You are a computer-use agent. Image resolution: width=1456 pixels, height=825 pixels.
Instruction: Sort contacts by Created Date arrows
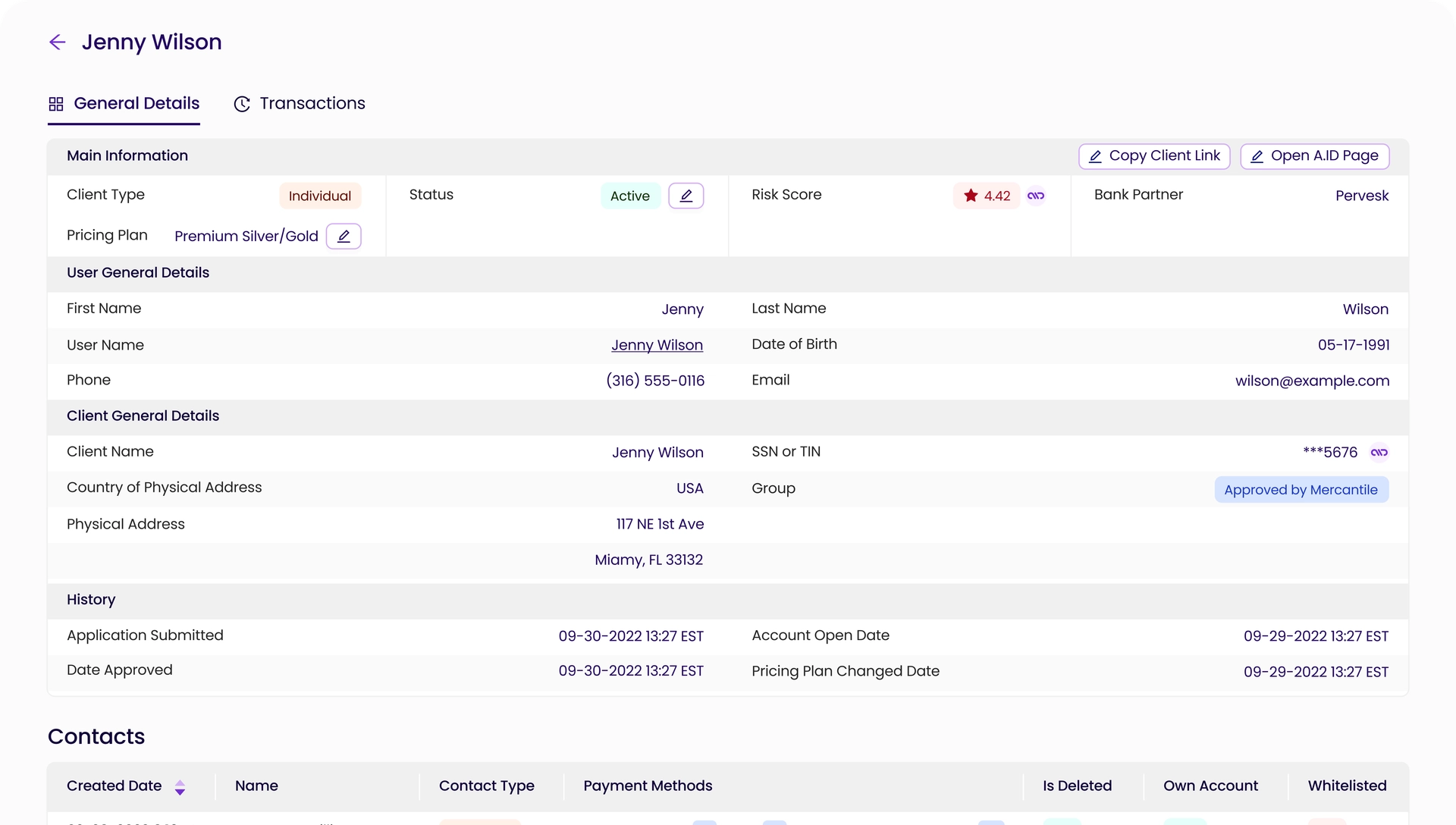[180, 787]
